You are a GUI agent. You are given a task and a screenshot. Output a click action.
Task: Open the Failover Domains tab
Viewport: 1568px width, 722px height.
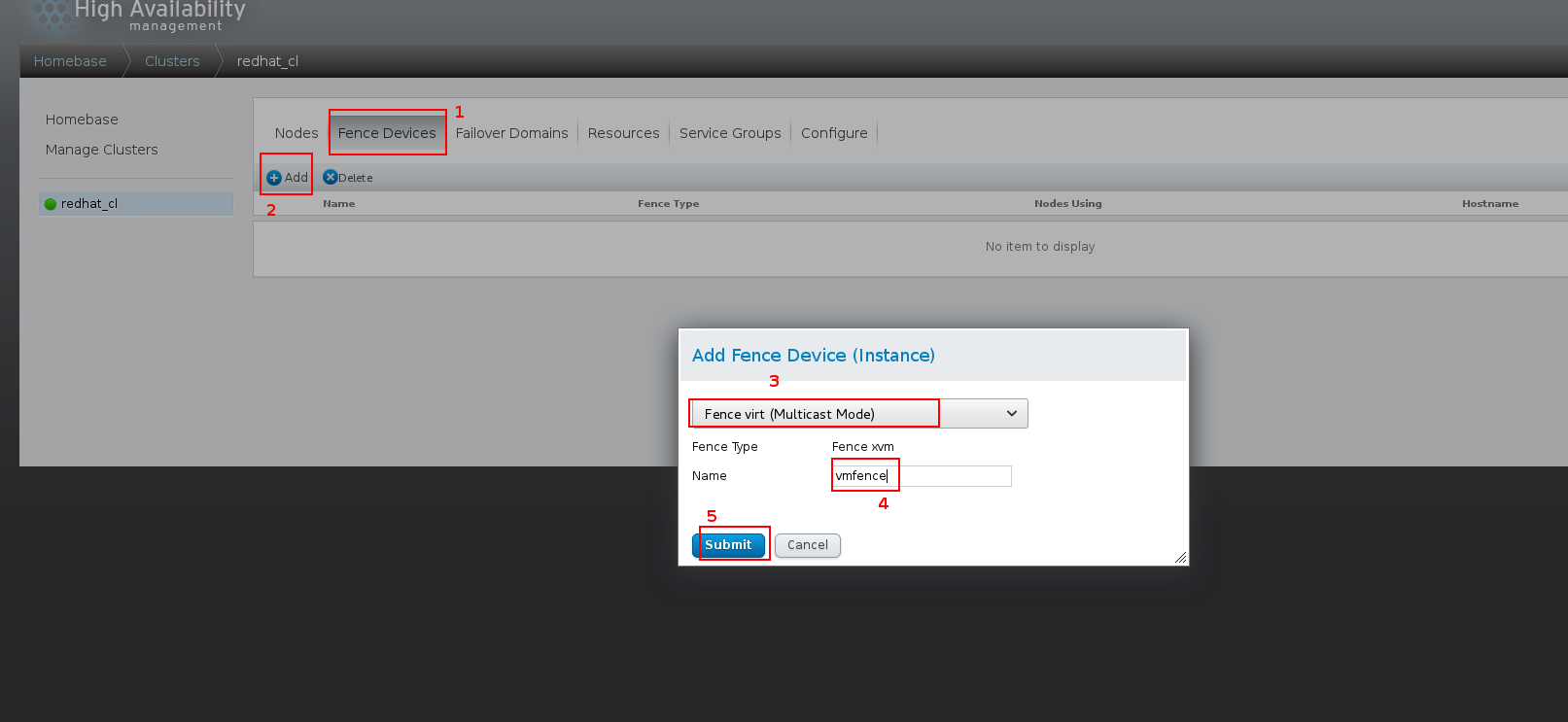click(511, 133)
